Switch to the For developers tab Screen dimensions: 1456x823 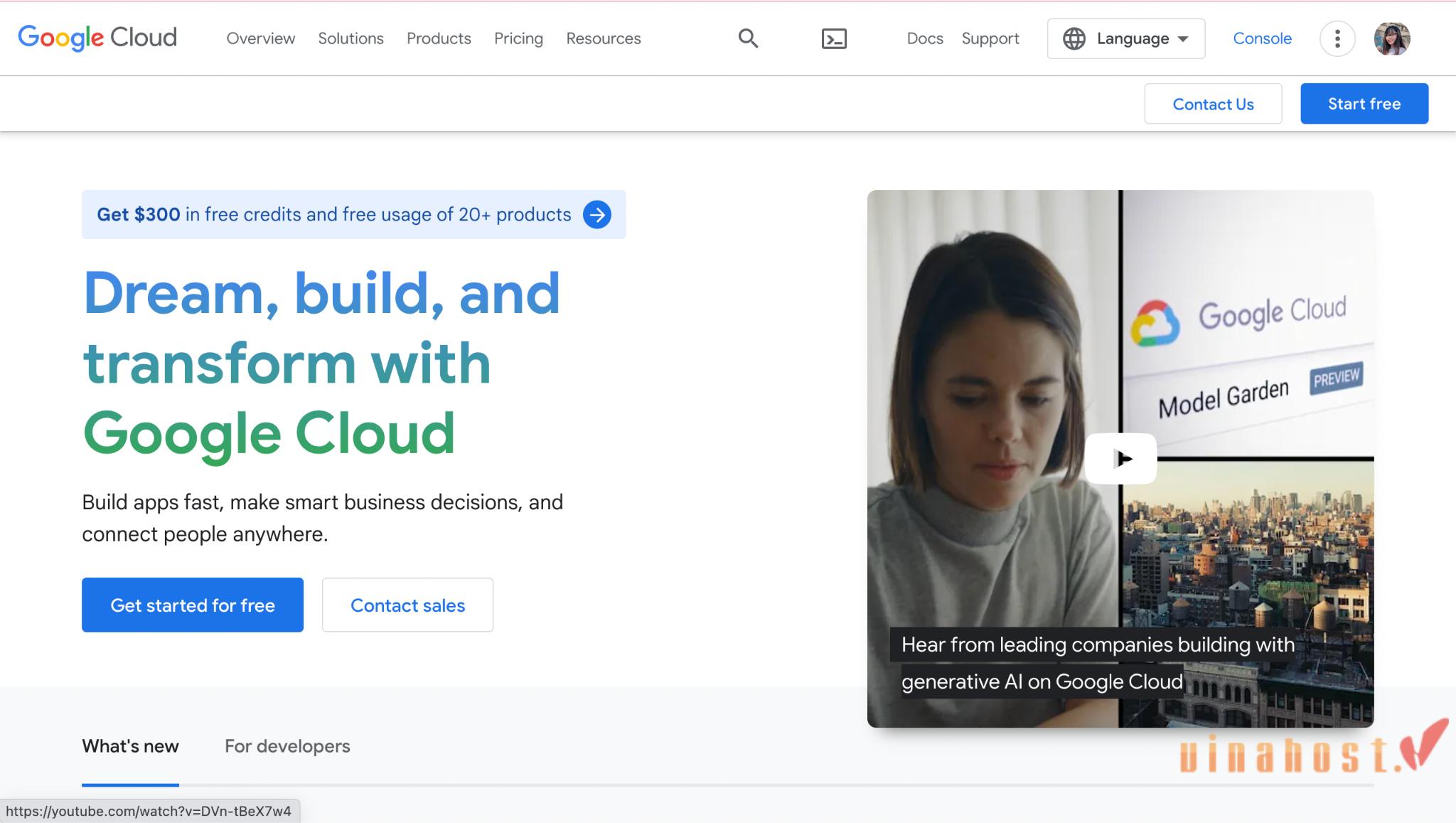(287, 746)
